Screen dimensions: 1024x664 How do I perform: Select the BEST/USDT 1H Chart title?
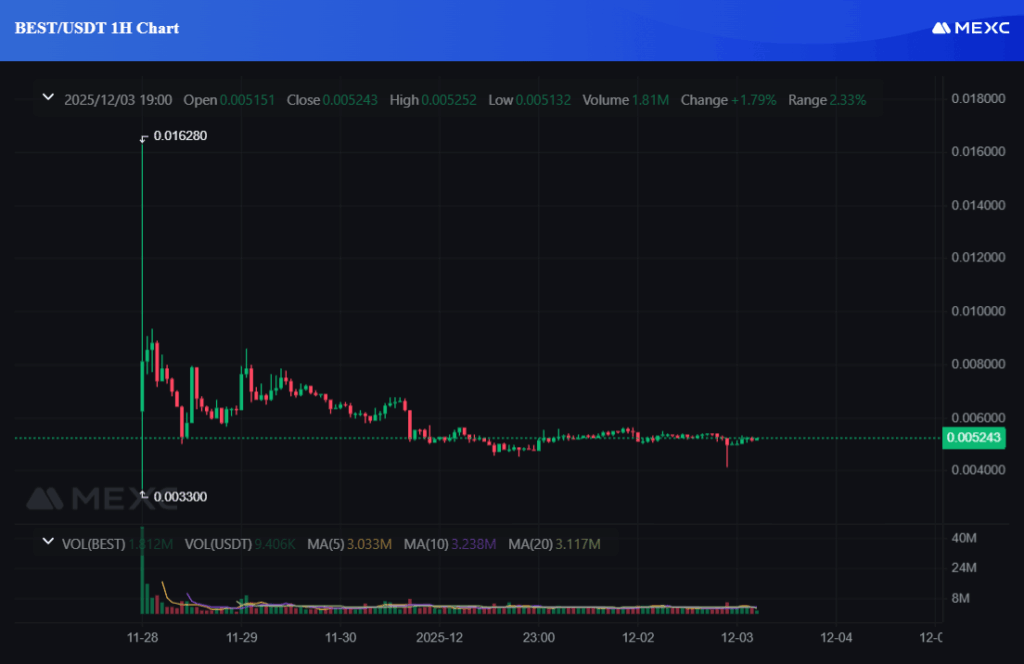coord(96,28)
